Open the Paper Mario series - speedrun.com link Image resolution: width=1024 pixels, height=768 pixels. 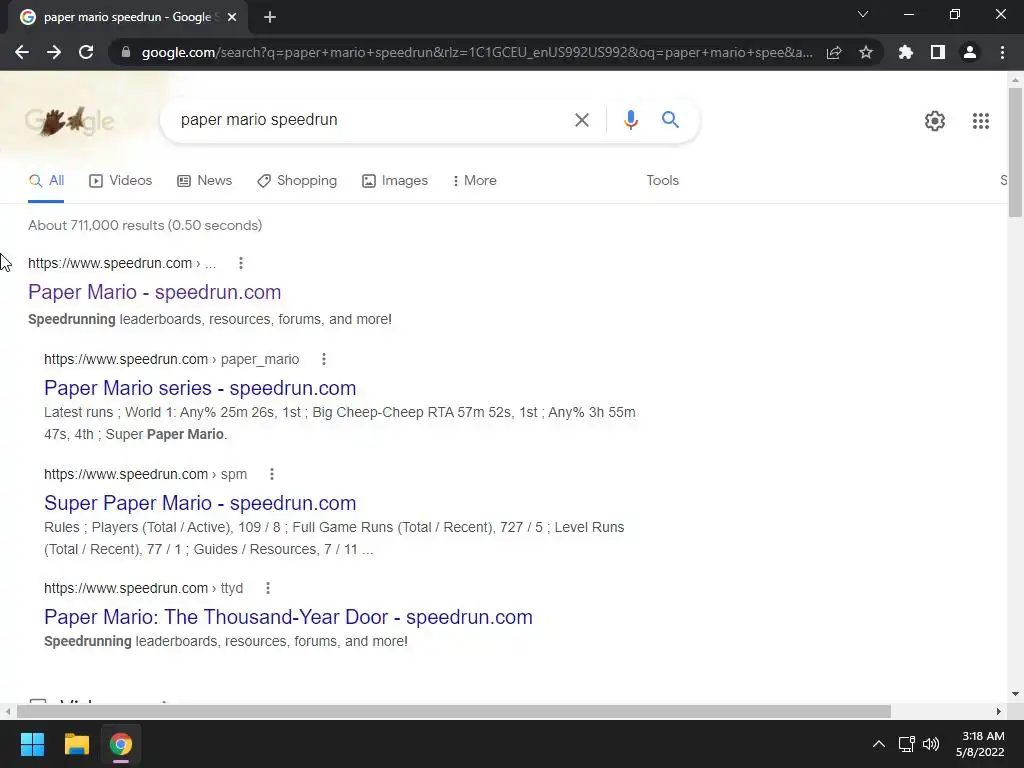[x=200, y=388]
